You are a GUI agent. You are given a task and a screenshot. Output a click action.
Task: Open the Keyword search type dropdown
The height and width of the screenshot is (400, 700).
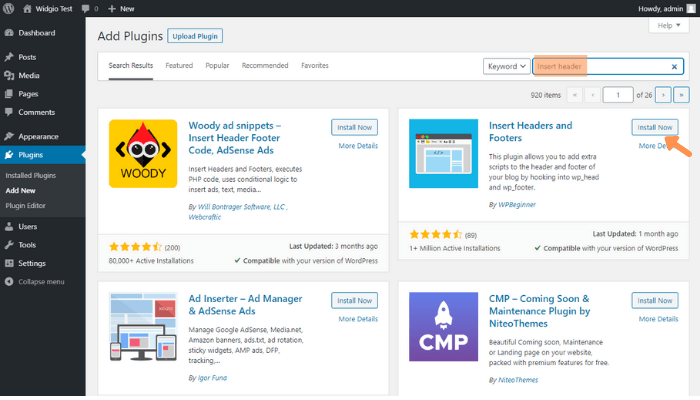(x=507, y=66)
